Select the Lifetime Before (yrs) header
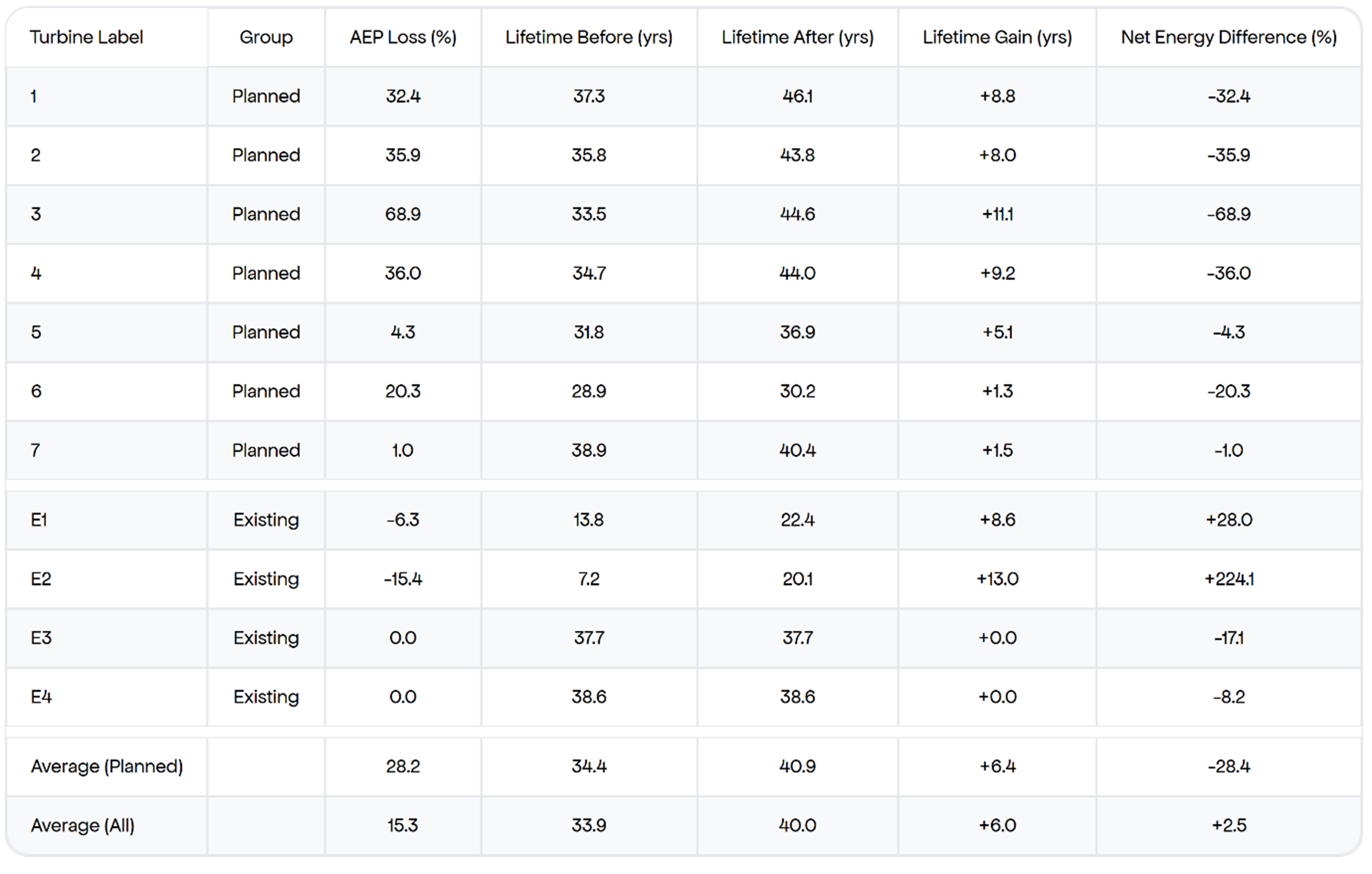The width and height of the screenshot is (1372, 874). tap(588, 37)
